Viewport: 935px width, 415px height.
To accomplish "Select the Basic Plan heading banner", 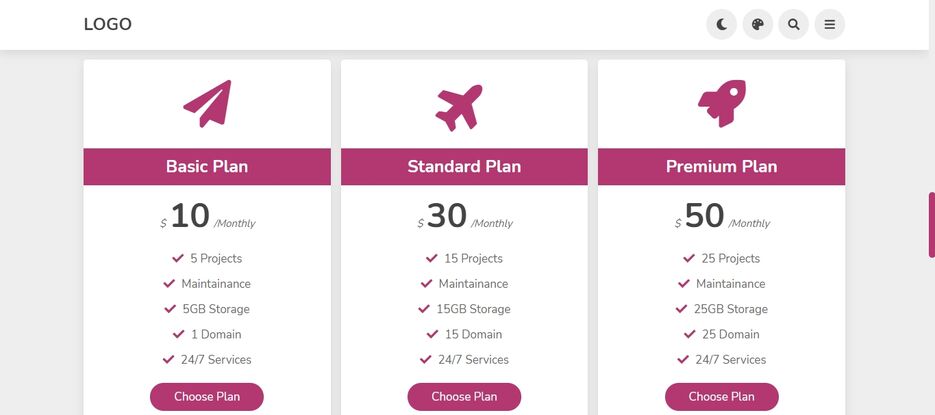I will click(x=207, y=166).
